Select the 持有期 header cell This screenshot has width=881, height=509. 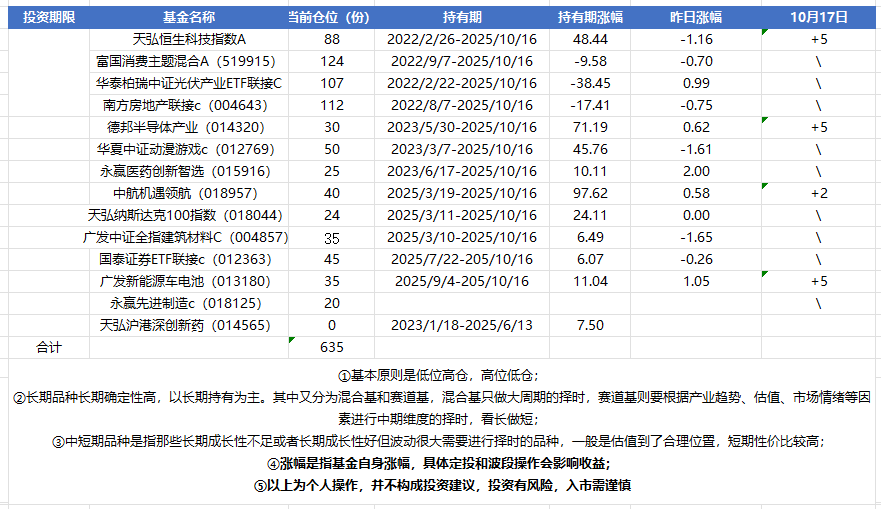point(462,17)
